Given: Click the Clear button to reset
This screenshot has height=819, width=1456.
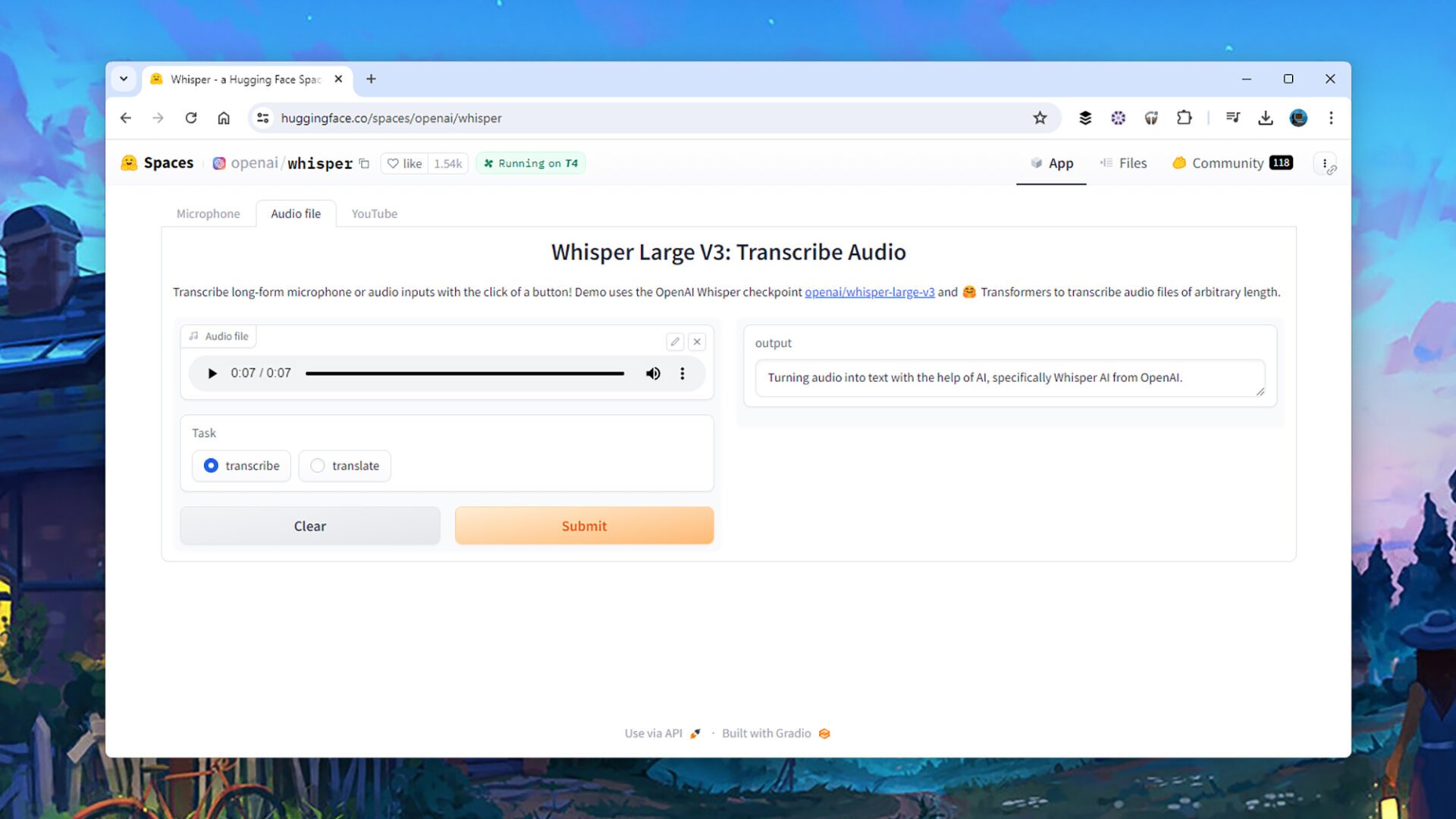Looking at the screenshot, I should (310, 525).
